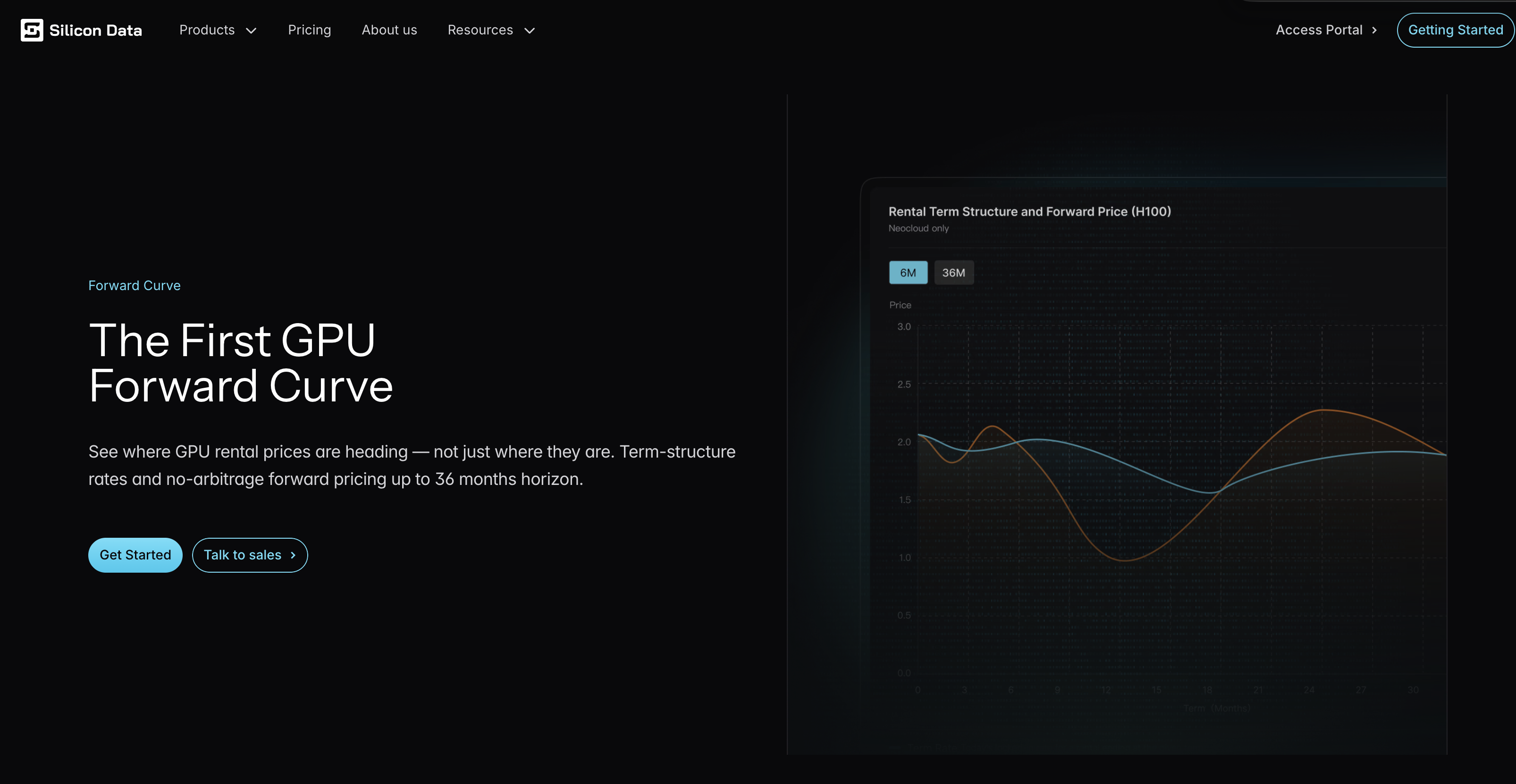
Task: Go to About us page
Action: (389, 30)
